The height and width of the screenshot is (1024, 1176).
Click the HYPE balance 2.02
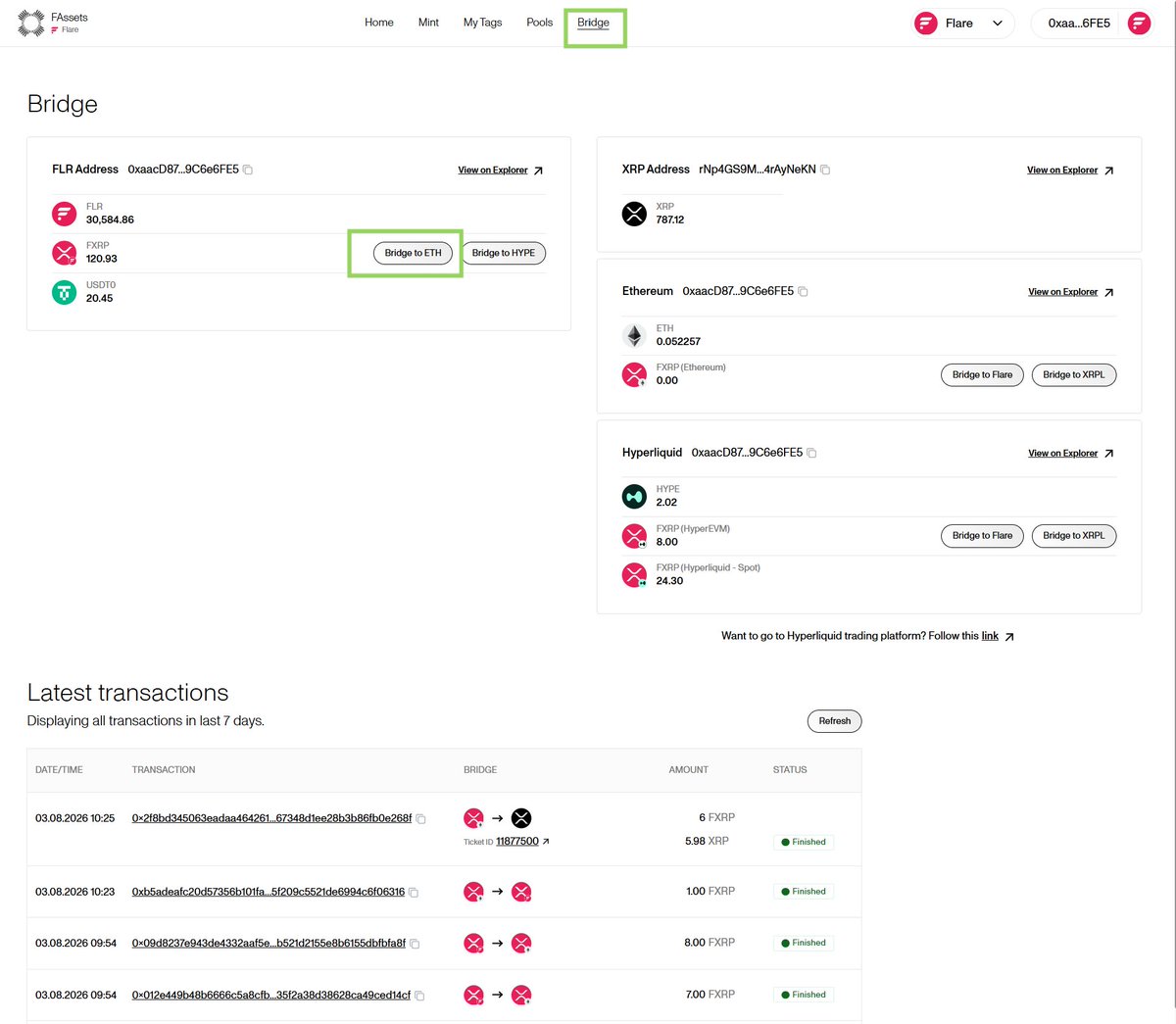pos(666,503)
